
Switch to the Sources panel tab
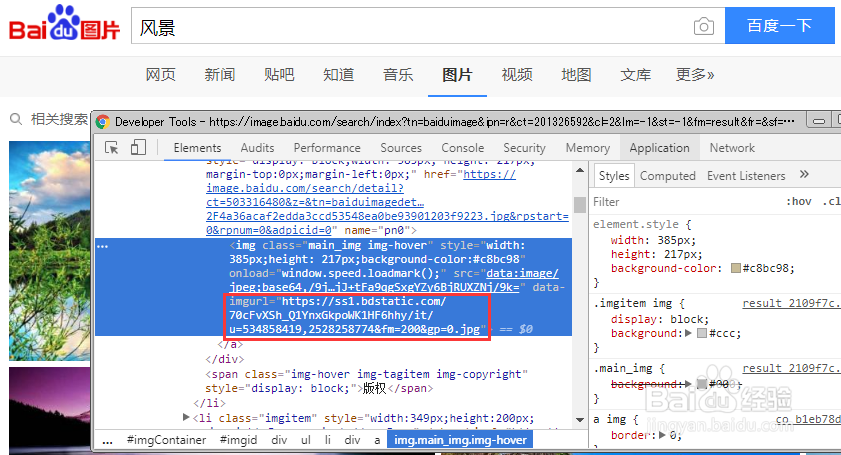pos(401,148)
